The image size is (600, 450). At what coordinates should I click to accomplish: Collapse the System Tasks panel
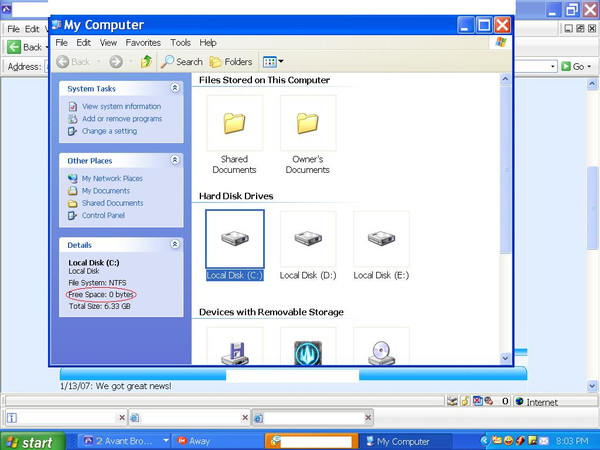point(175,88)
